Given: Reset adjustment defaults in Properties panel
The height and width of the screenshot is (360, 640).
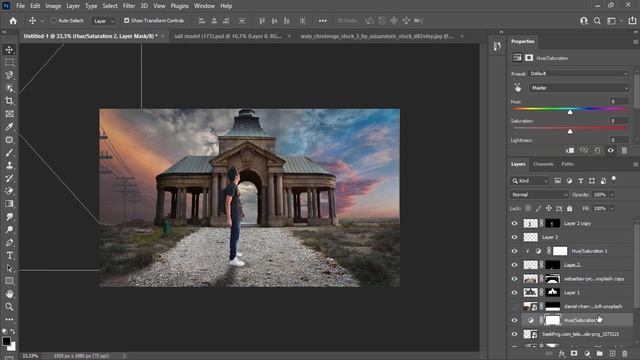Looking at the screenshot, I should [x=597, y=151].
